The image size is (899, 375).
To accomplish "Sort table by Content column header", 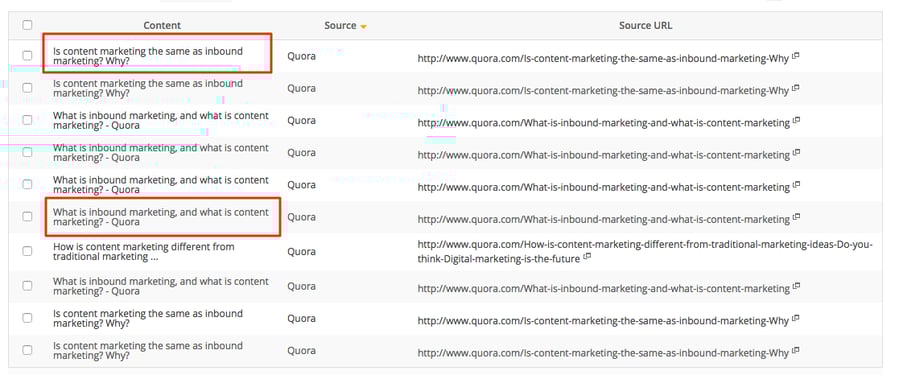I will pos(162,25).
